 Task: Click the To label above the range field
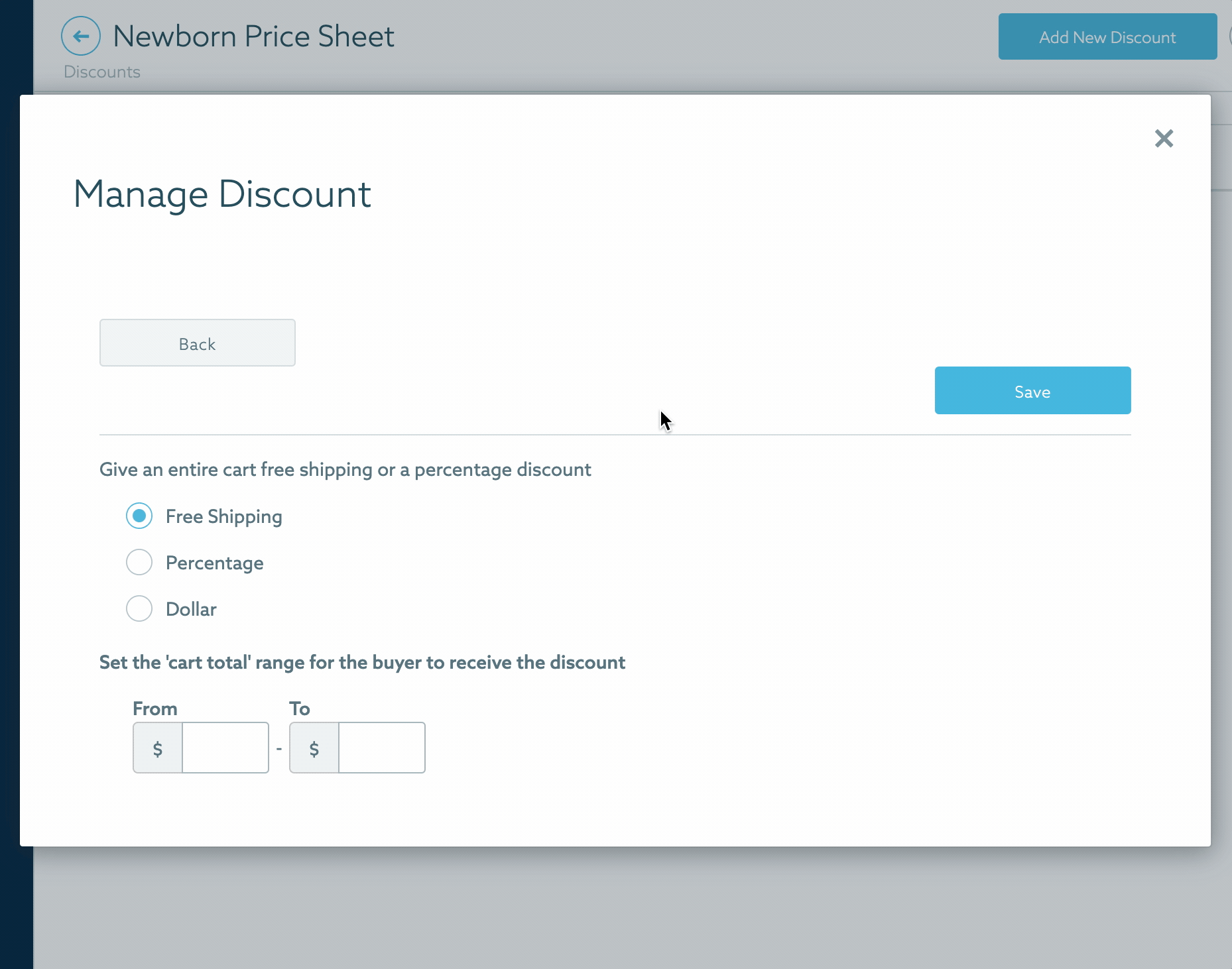pyautogui.click(x=300, y=709)
